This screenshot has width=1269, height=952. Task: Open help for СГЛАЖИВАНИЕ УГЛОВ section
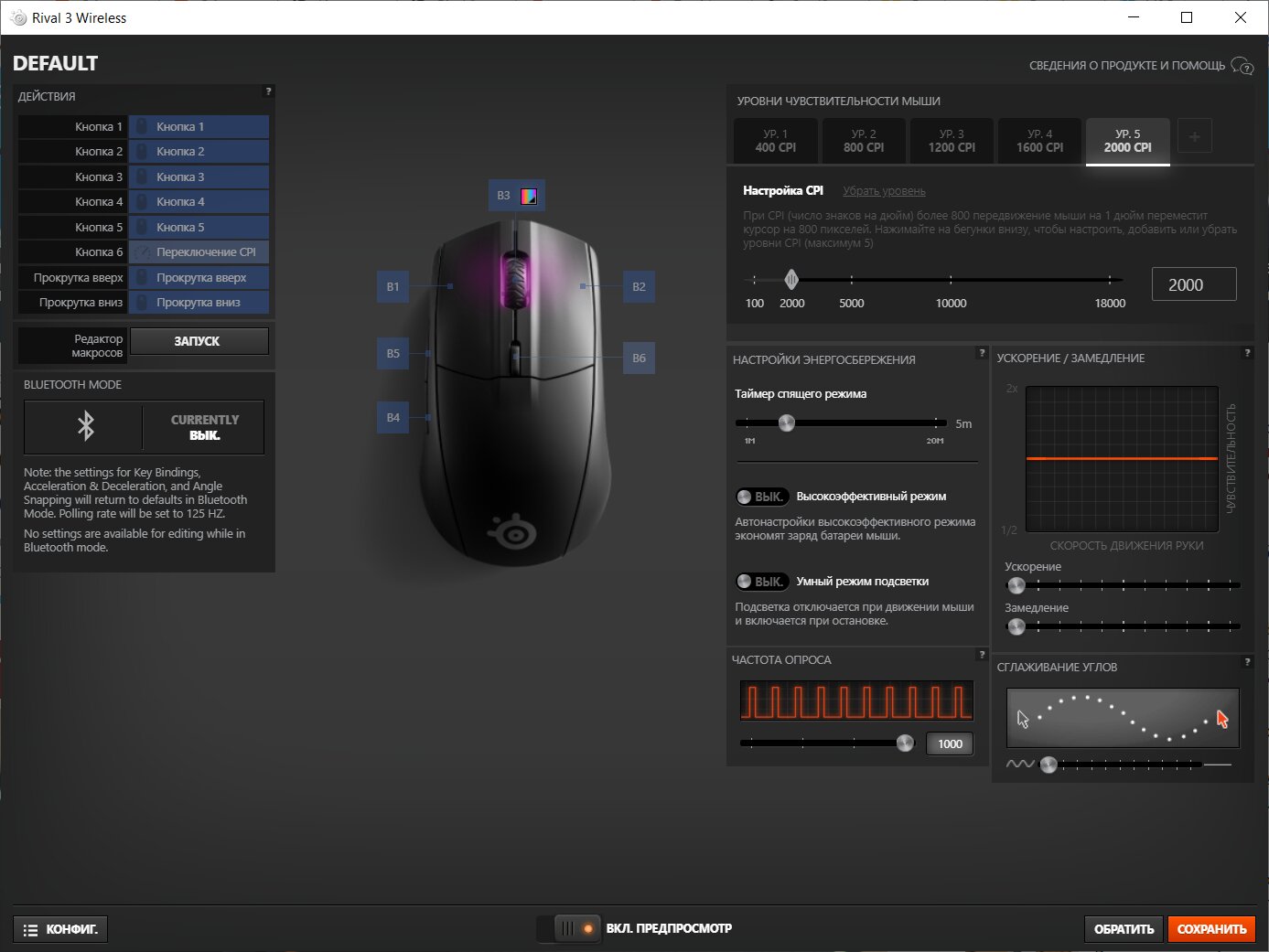click(x=1247, y=662)
